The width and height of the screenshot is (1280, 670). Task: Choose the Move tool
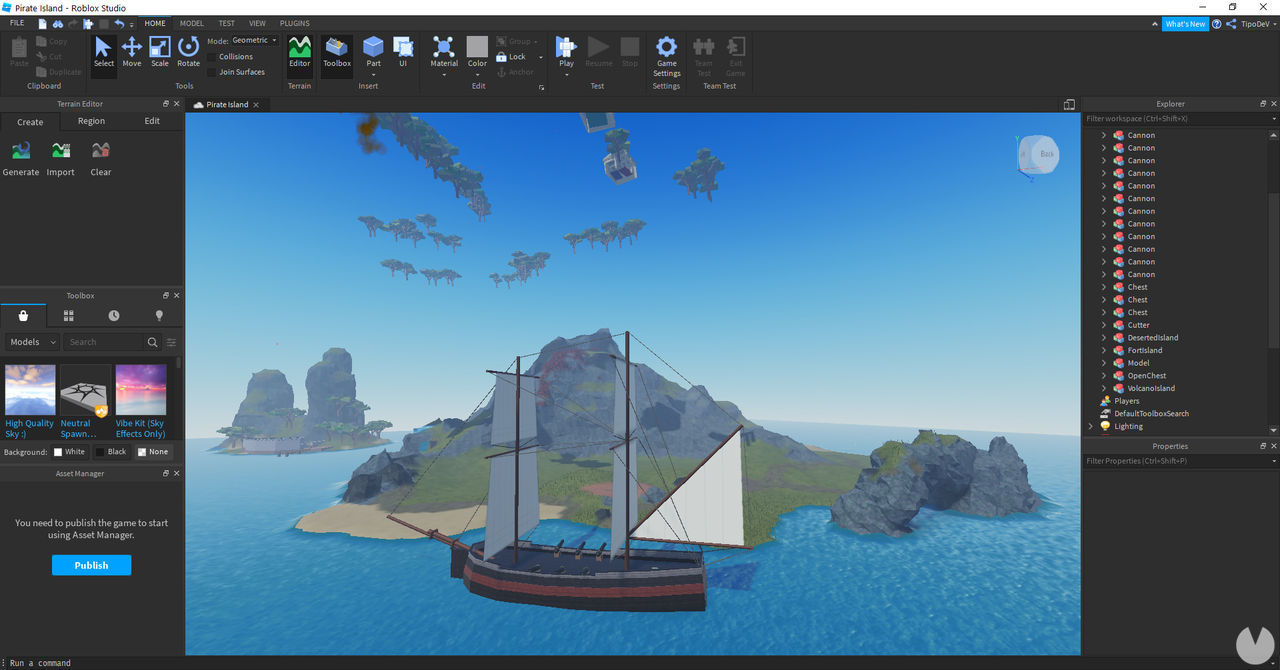(131, 52)
